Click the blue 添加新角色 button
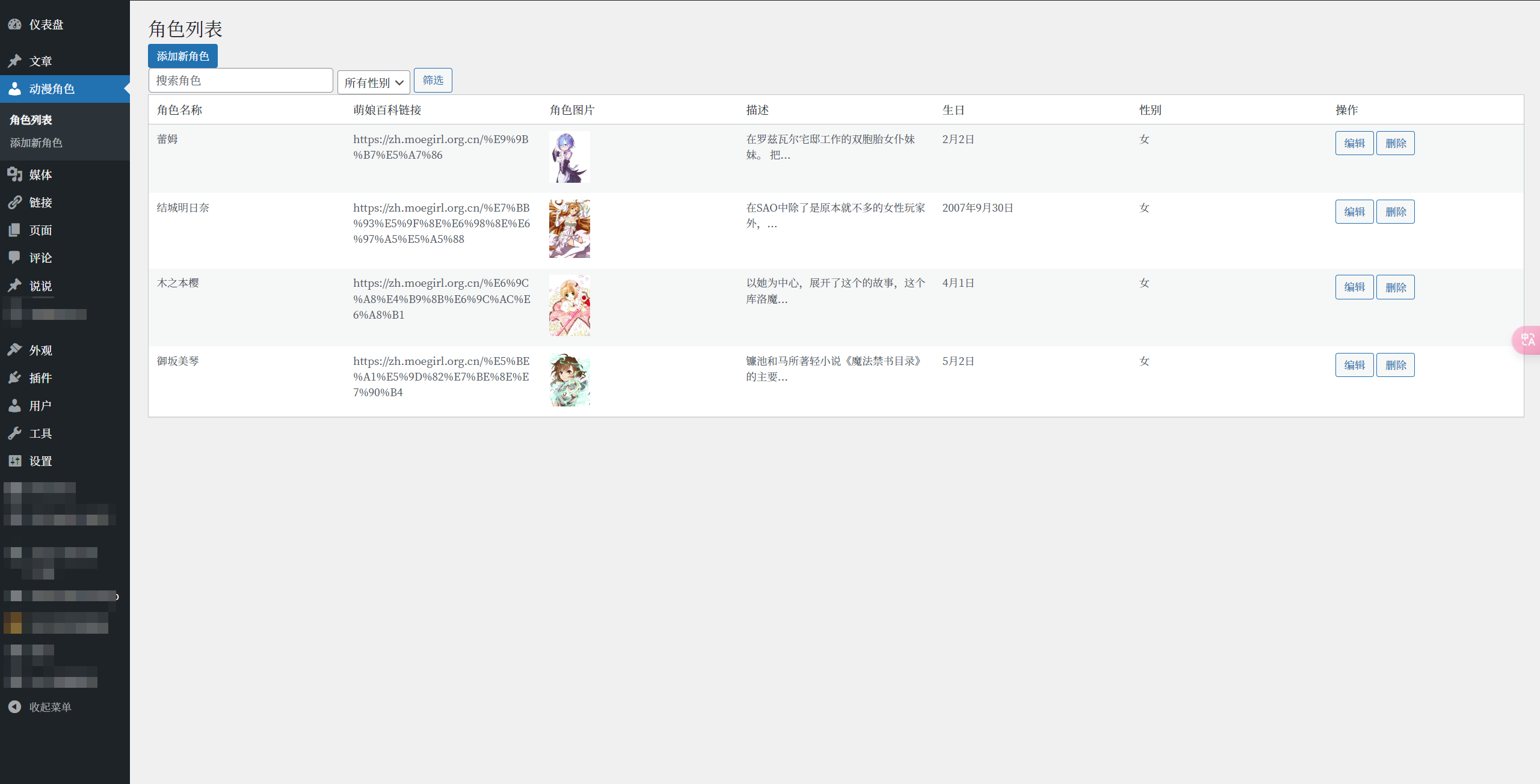1540x784 pixels. coord(183,56)
